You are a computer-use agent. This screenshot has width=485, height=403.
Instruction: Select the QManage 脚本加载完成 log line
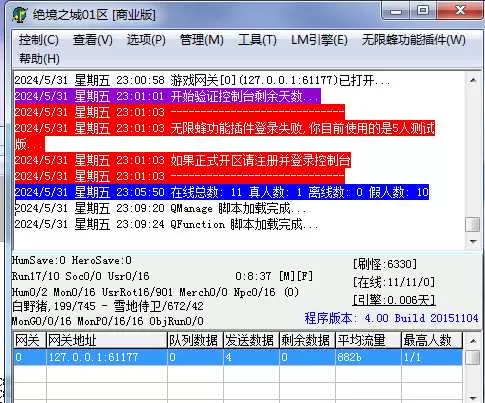click(161, 208)
